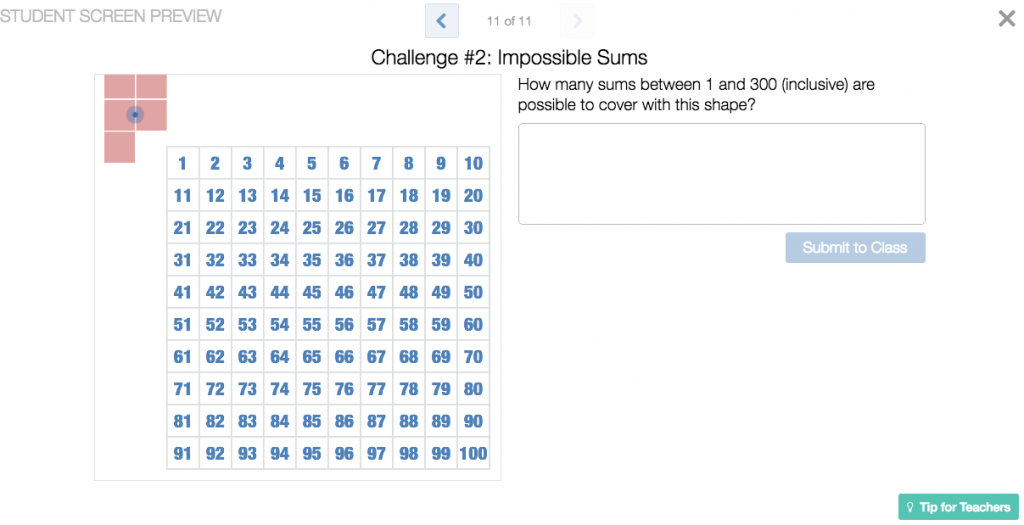The image size is (1024, 525).
Task: Open the Tip for Teachers
Action: pos(958,507)
